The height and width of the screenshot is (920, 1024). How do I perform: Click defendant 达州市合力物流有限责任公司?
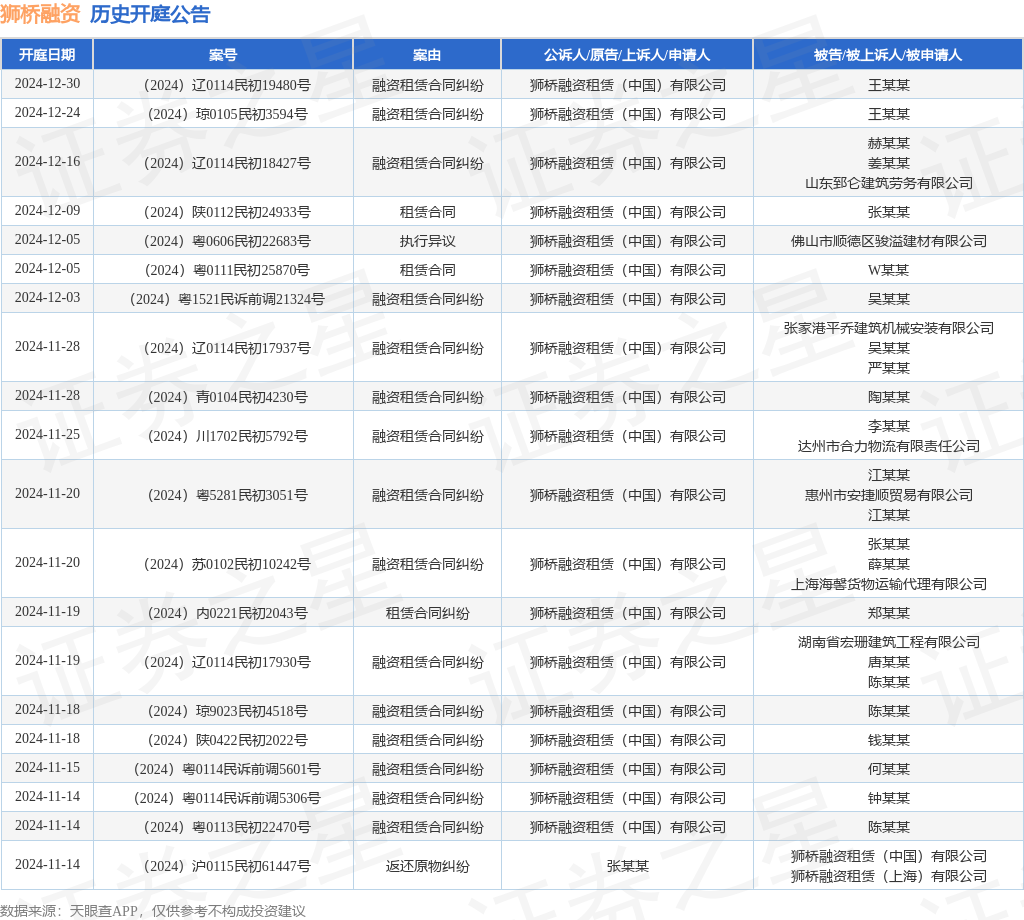point(889,446)
